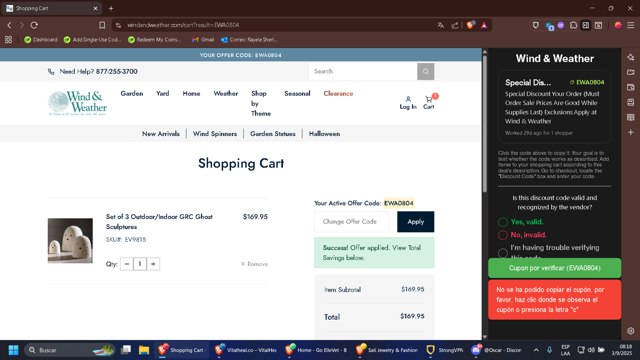Show hidden system tray icons chevron
640x360 pixels.
click(536, 350)
